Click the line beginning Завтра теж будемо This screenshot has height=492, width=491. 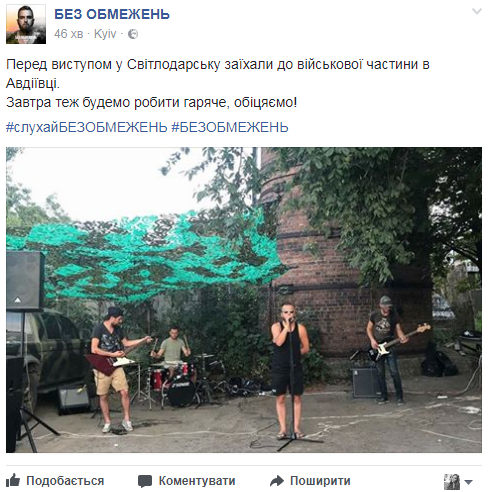[151, 102]
